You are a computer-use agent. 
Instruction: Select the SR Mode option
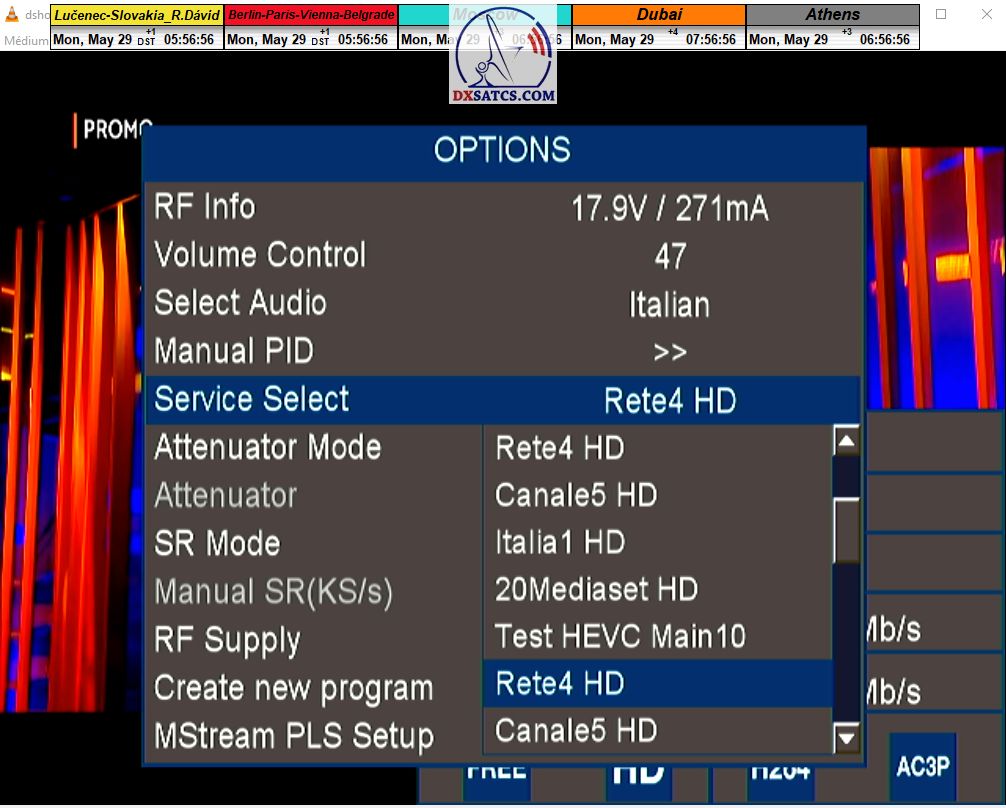click(x=217, y=543)
